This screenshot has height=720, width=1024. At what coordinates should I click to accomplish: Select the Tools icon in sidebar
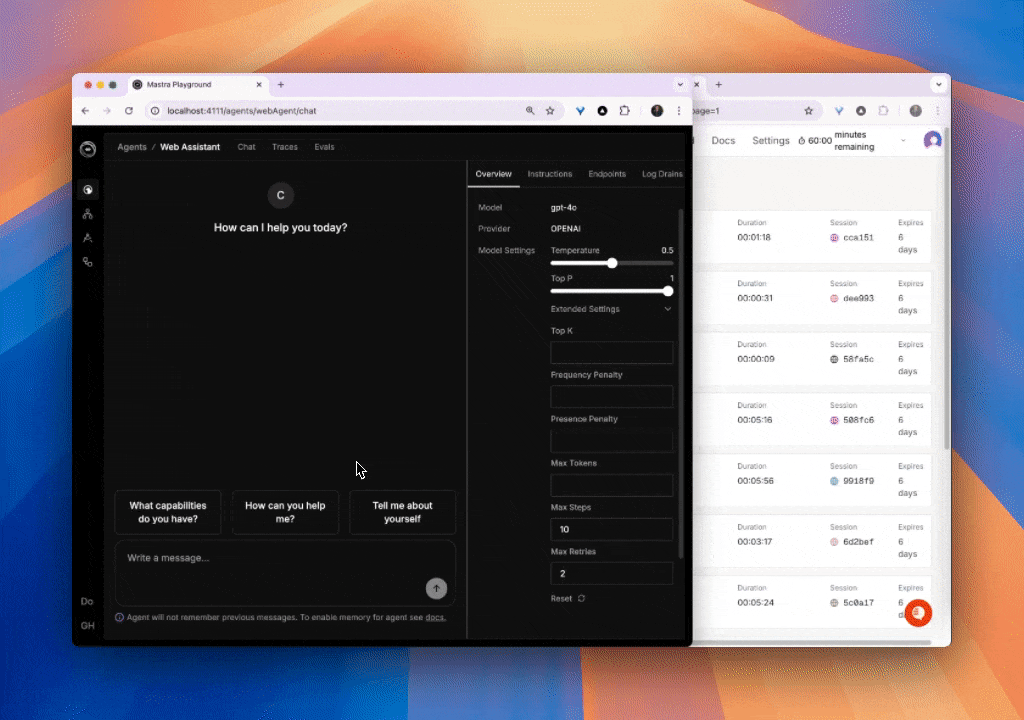click(x=88, y=238)
